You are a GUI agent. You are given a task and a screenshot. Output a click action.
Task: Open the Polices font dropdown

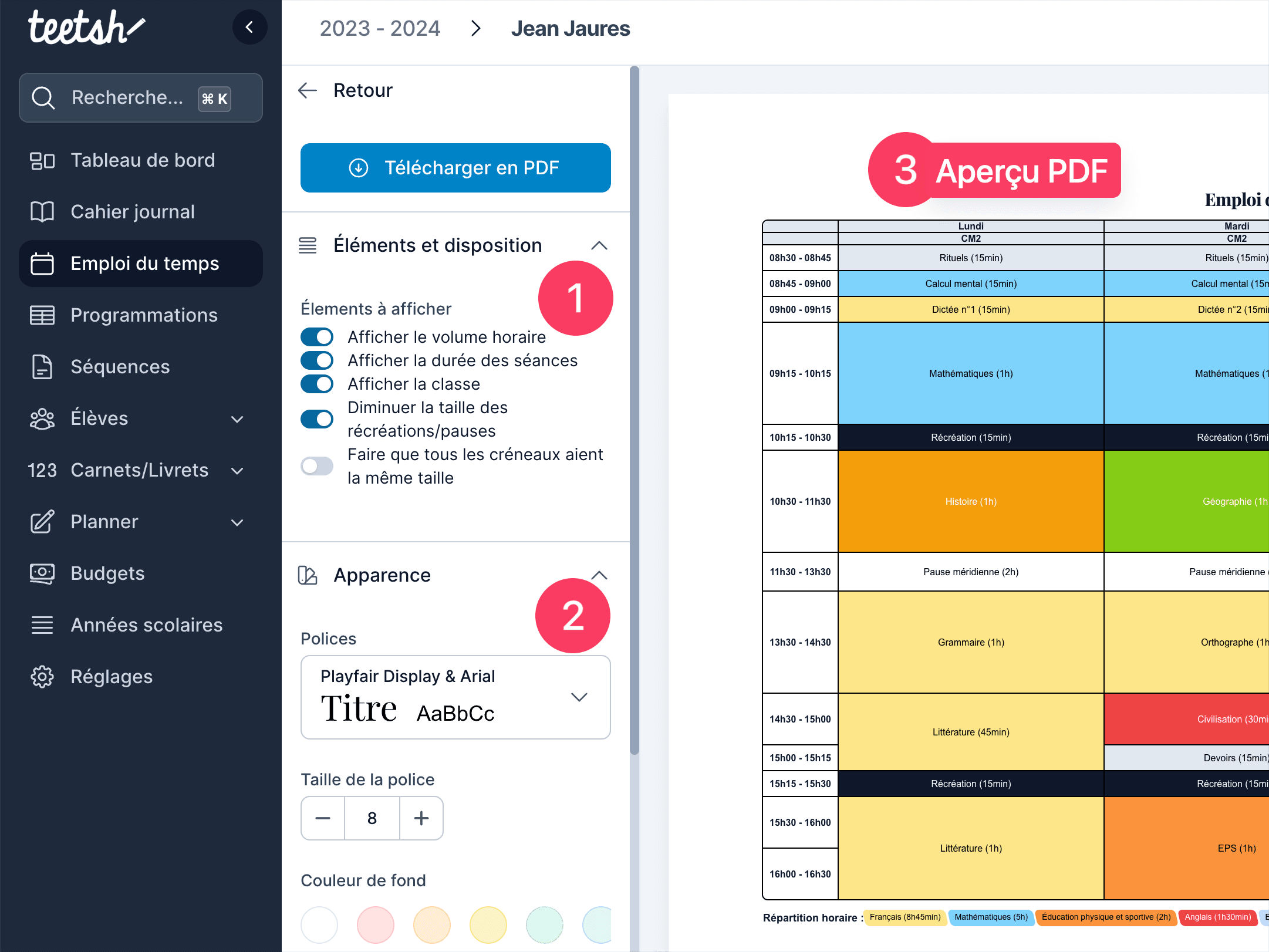[455, 697]
